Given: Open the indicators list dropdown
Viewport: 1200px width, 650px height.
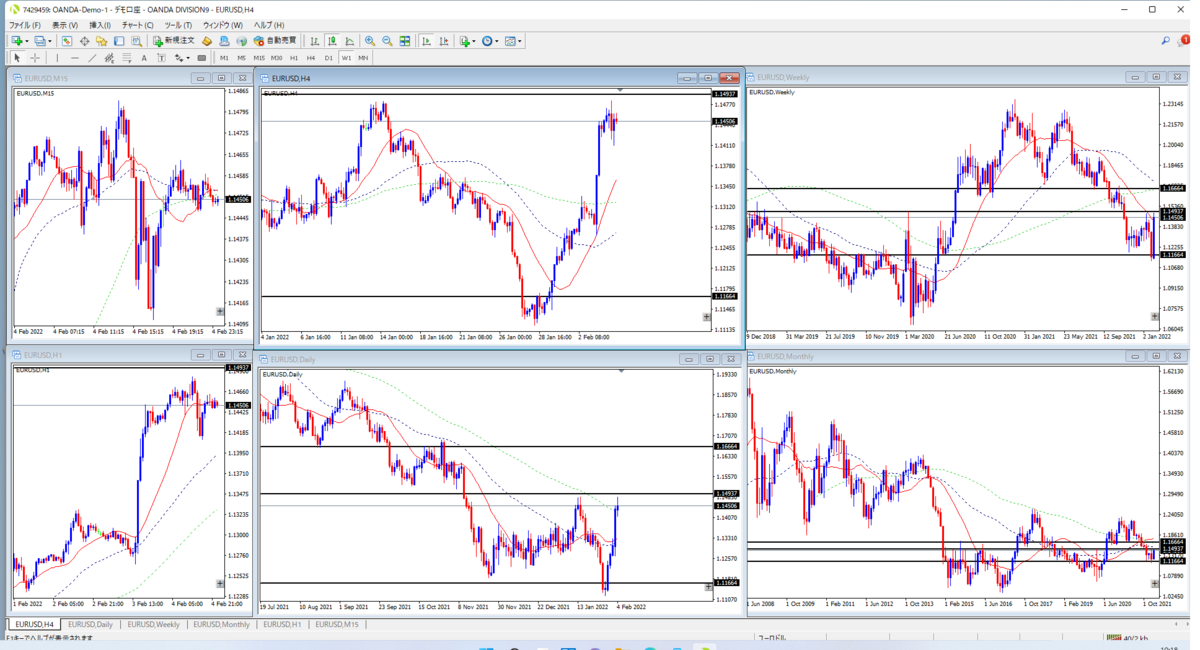Looking at the screenshot, I should 467,41.
